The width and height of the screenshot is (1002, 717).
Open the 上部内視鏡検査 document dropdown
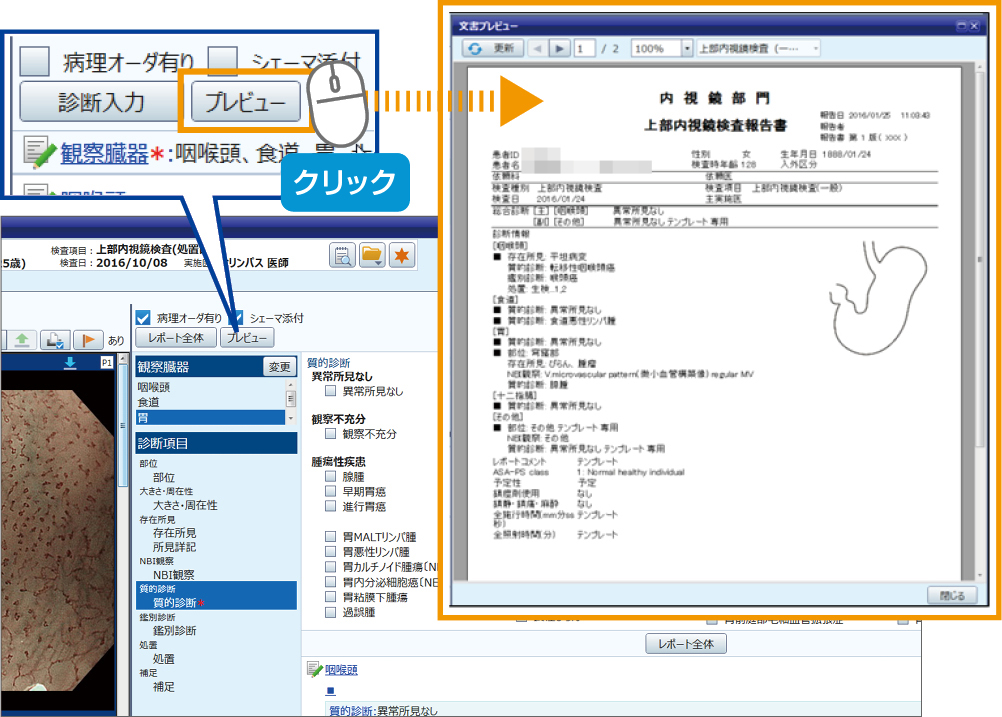[x=816, y=48]
